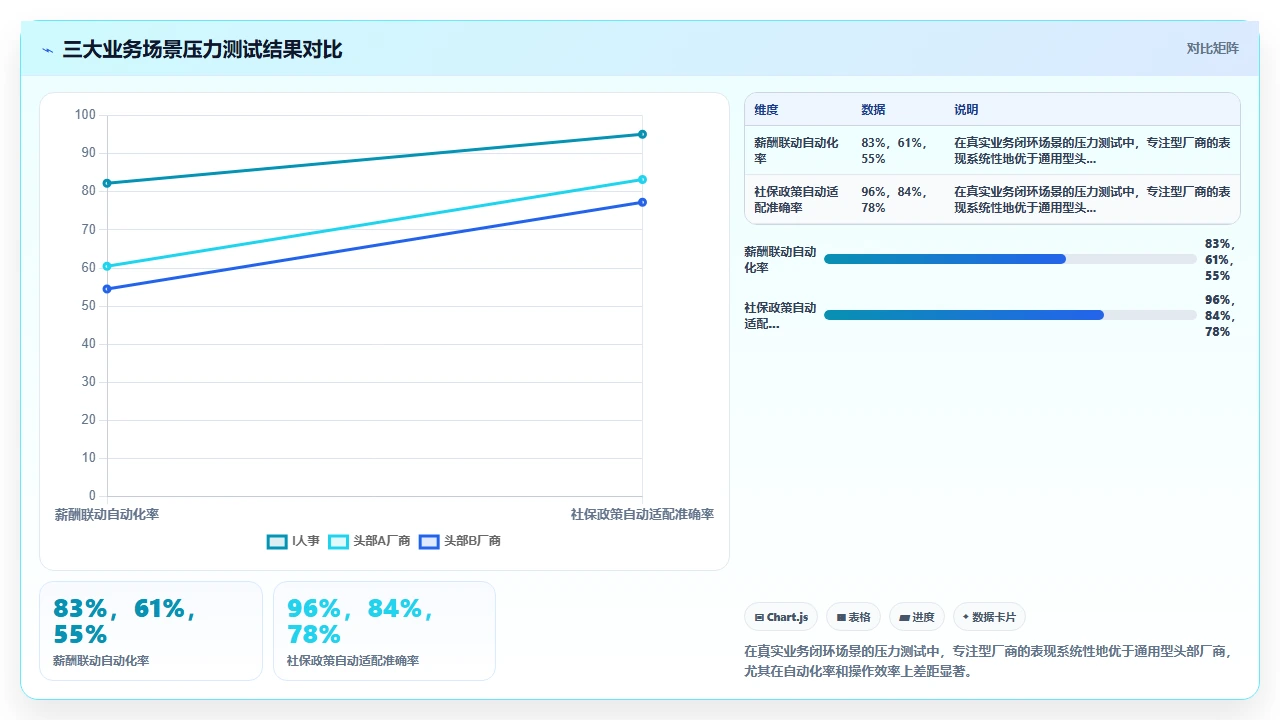Click the I人事 point at 社保政策自动适配准确率
This screenshot has width=1280, height=720.
pos(642,134)
